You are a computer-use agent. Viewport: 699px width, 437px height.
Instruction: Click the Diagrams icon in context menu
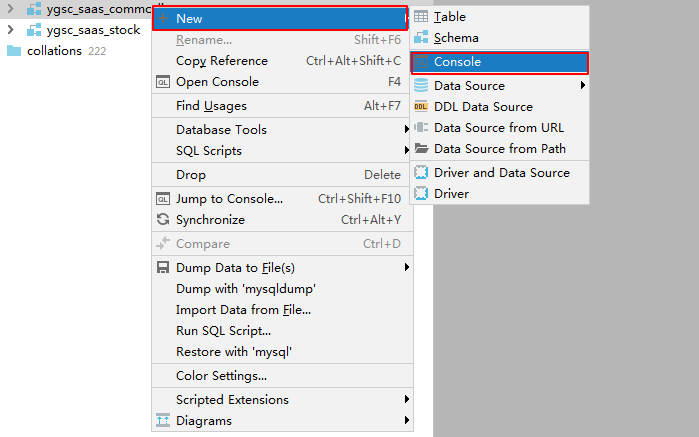(163, 421)
